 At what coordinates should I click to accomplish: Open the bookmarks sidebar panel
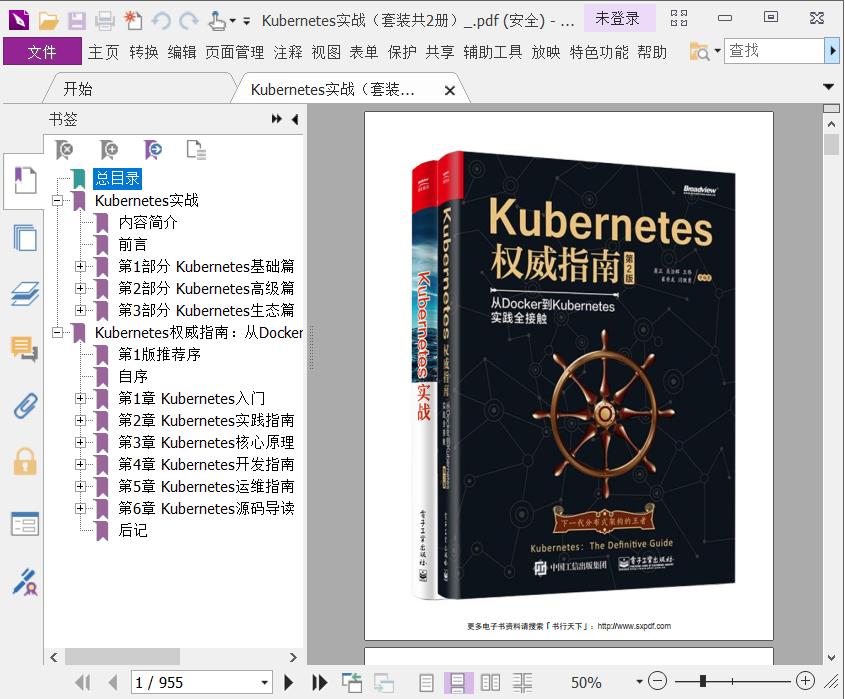(25, 181)
